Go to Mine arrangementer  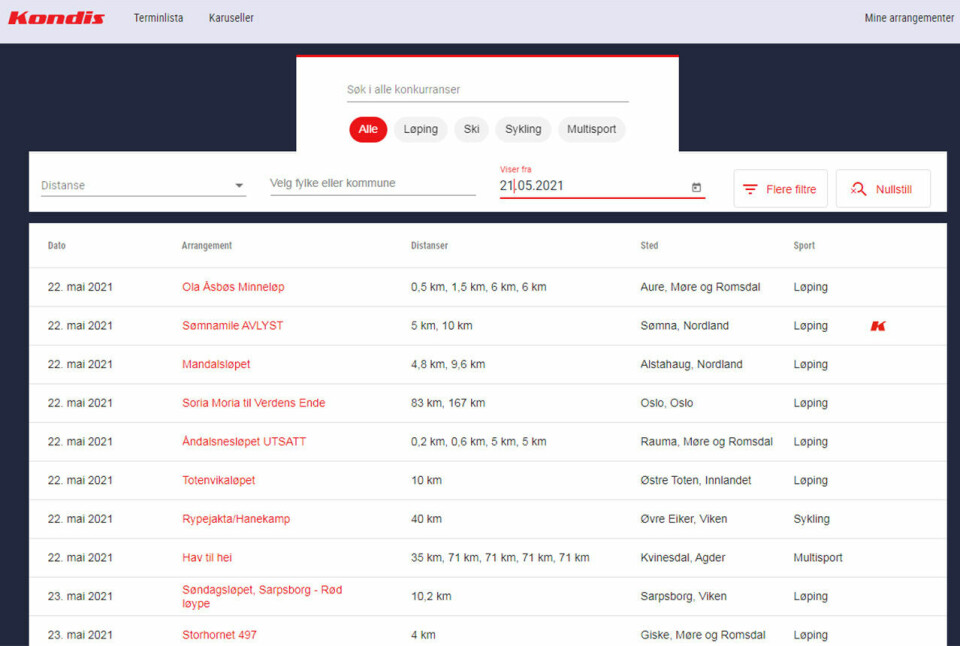909,18
